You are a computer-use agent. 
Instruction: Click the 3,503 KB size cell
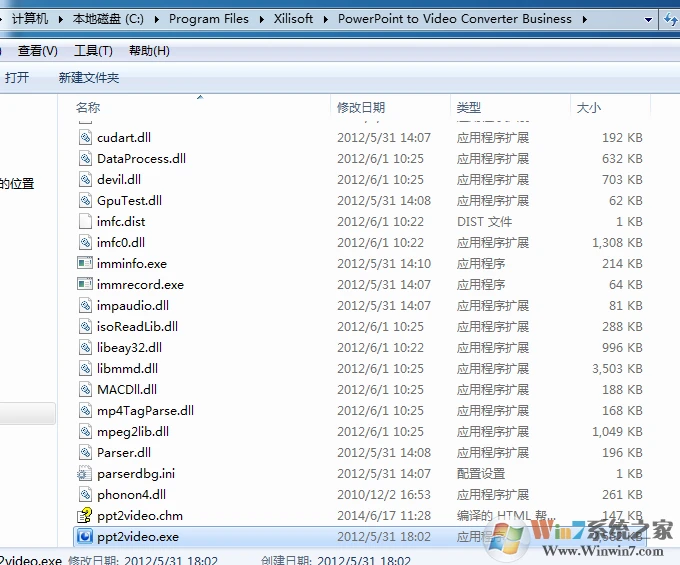tap(617, 369)
